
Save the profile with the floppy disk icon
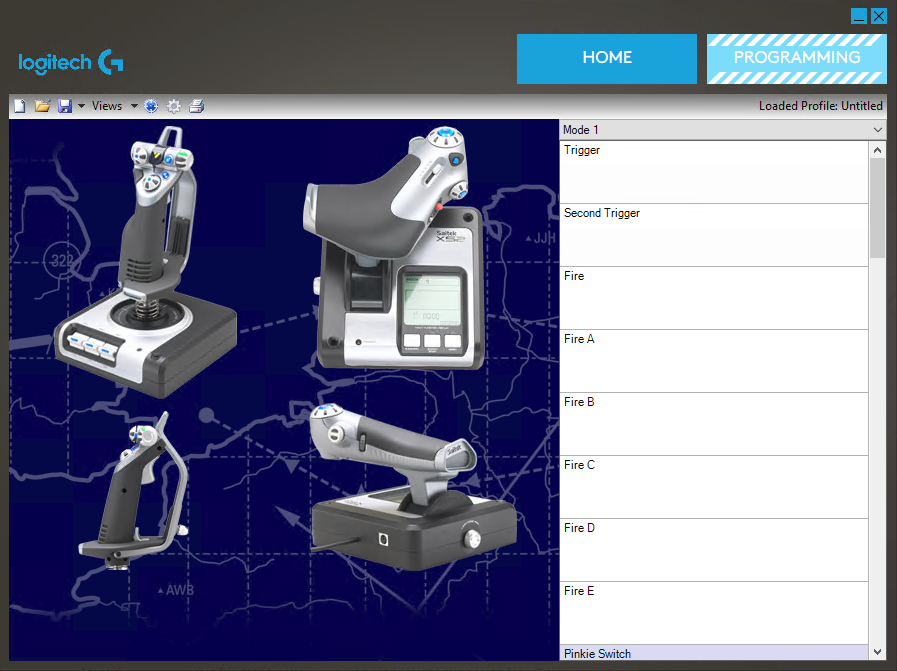tap(65, 106)
